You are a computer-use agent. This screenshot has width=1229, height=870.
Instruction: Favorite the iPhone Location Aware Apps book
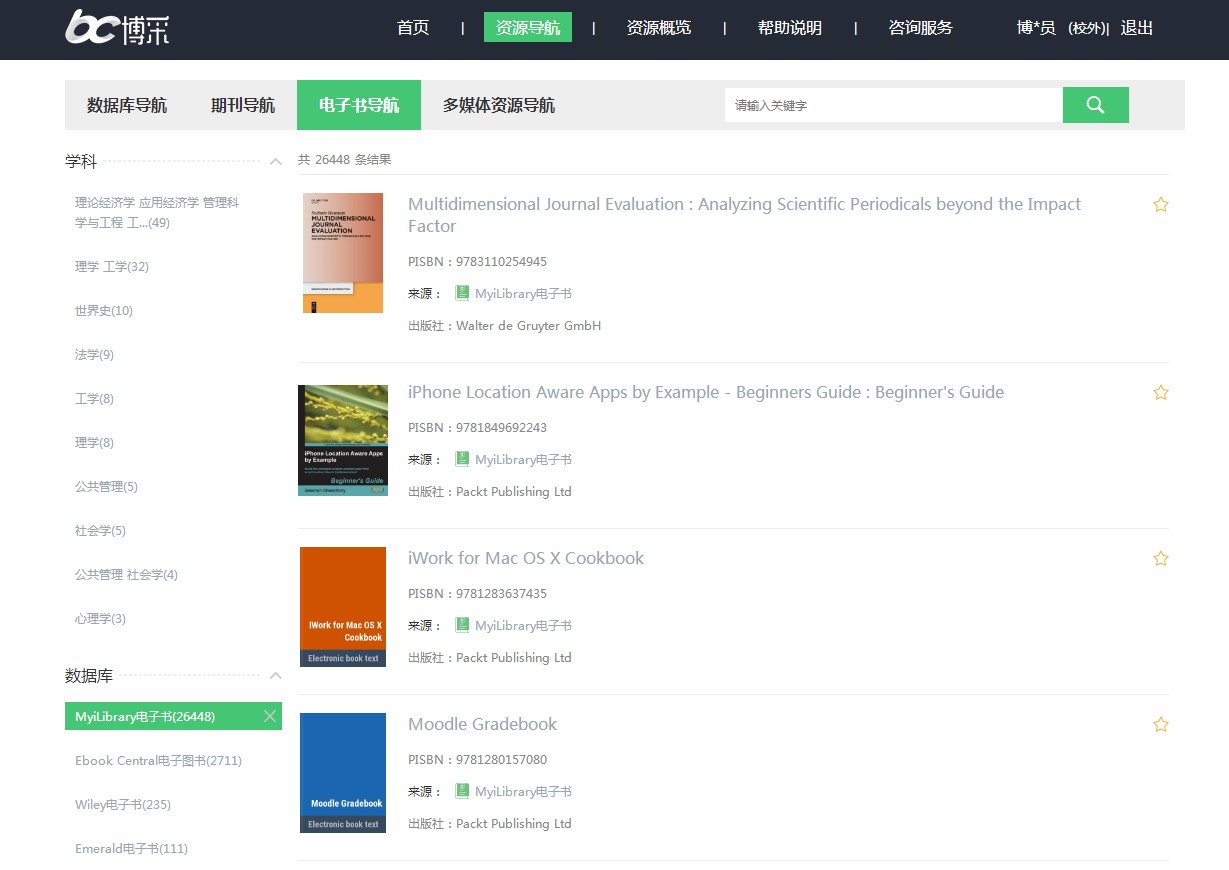click(1160, 393)
